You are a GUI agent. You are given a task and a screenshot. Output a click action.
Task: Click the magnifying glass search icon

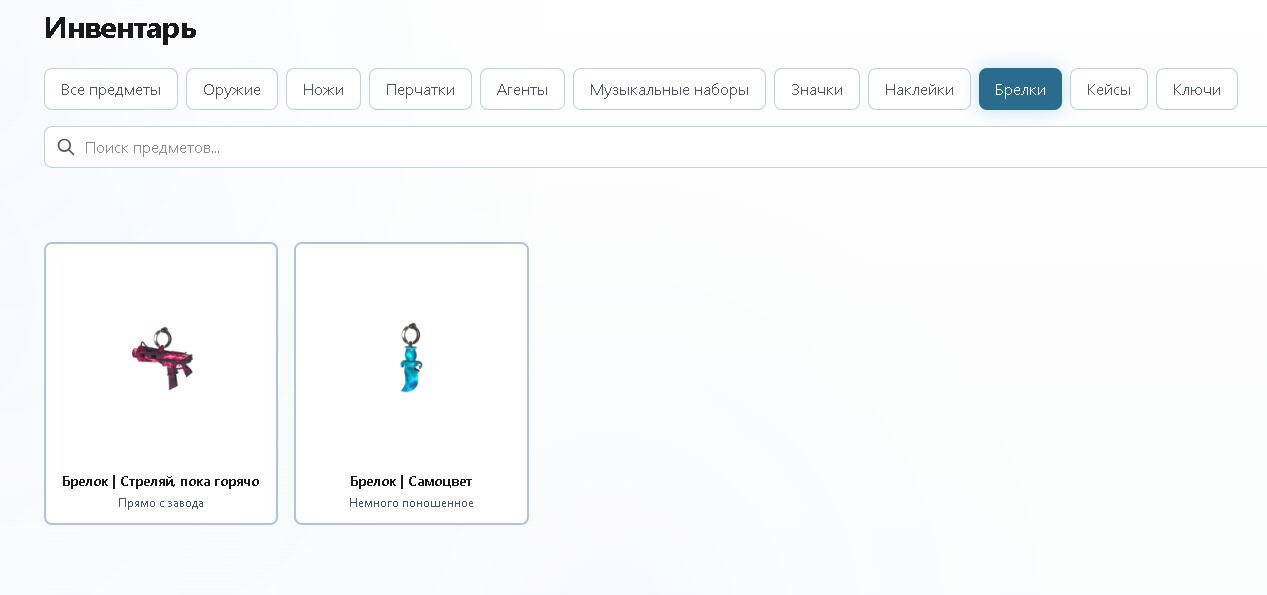[x=66, y=147]
